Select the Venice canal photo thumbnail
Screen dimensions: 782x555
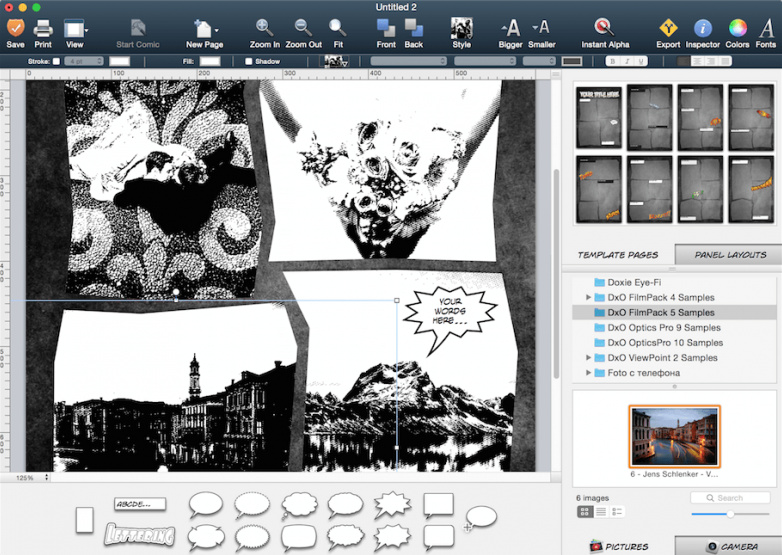click(x=673, y=435)
